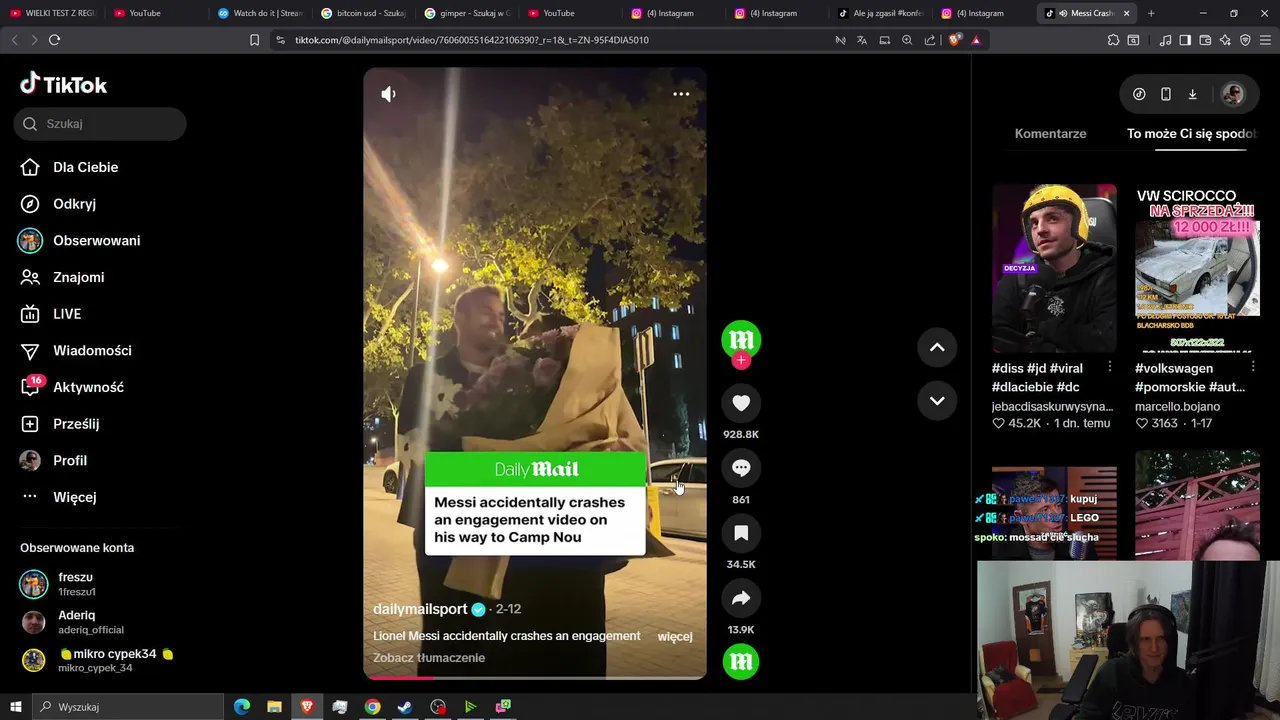Toggle Brave Shields lion icon
1280x720 pixels.
click(x=954, y=40)
